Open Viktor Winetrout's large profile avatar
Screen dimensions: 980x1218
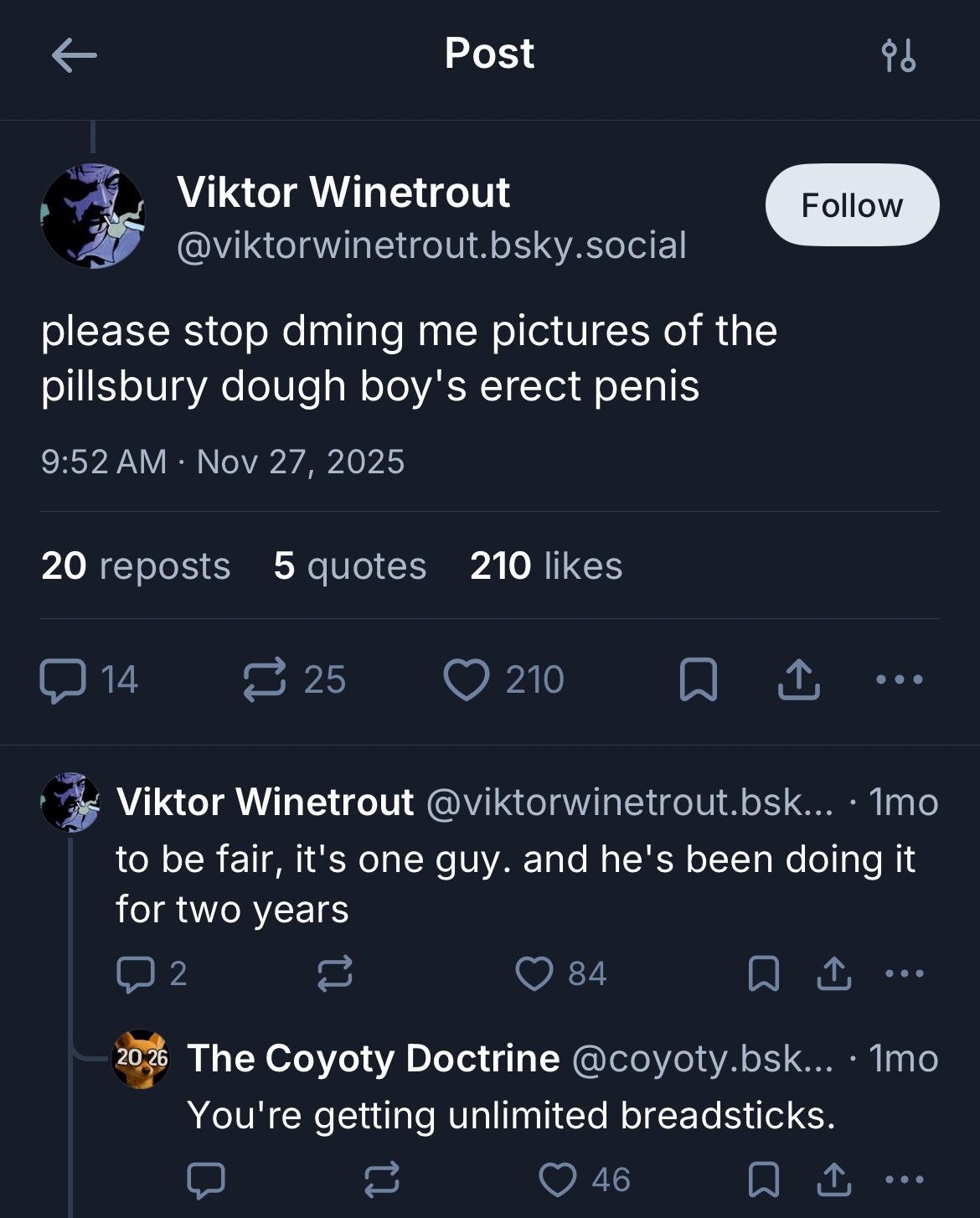(x=93, y=216)
